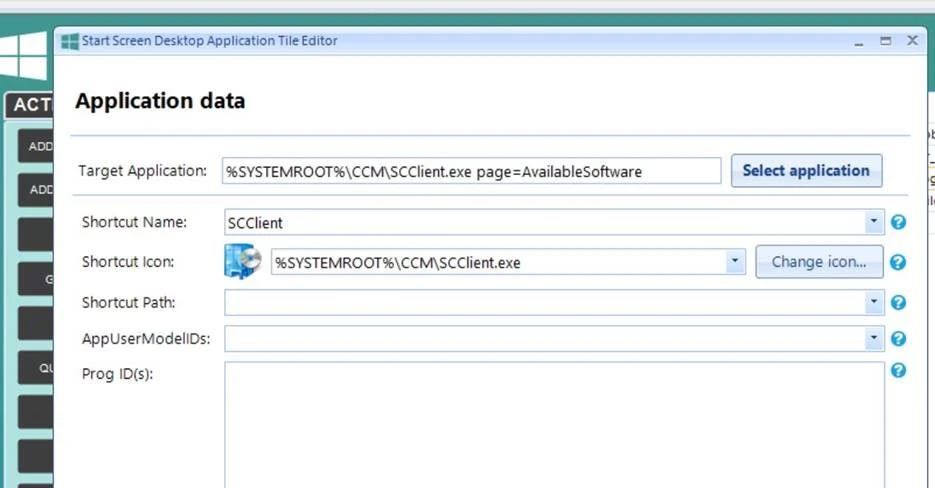This screenshot has height=488, width=935.
Task: Click the Windows logo behind the dialog
Action: [24, 56]
